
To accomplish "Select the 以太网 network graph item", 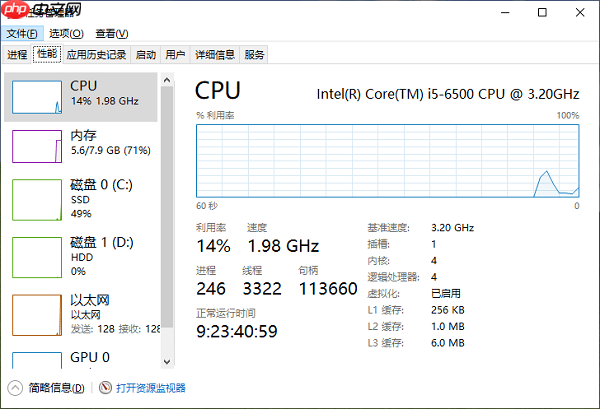I will (x=37, y=315).
